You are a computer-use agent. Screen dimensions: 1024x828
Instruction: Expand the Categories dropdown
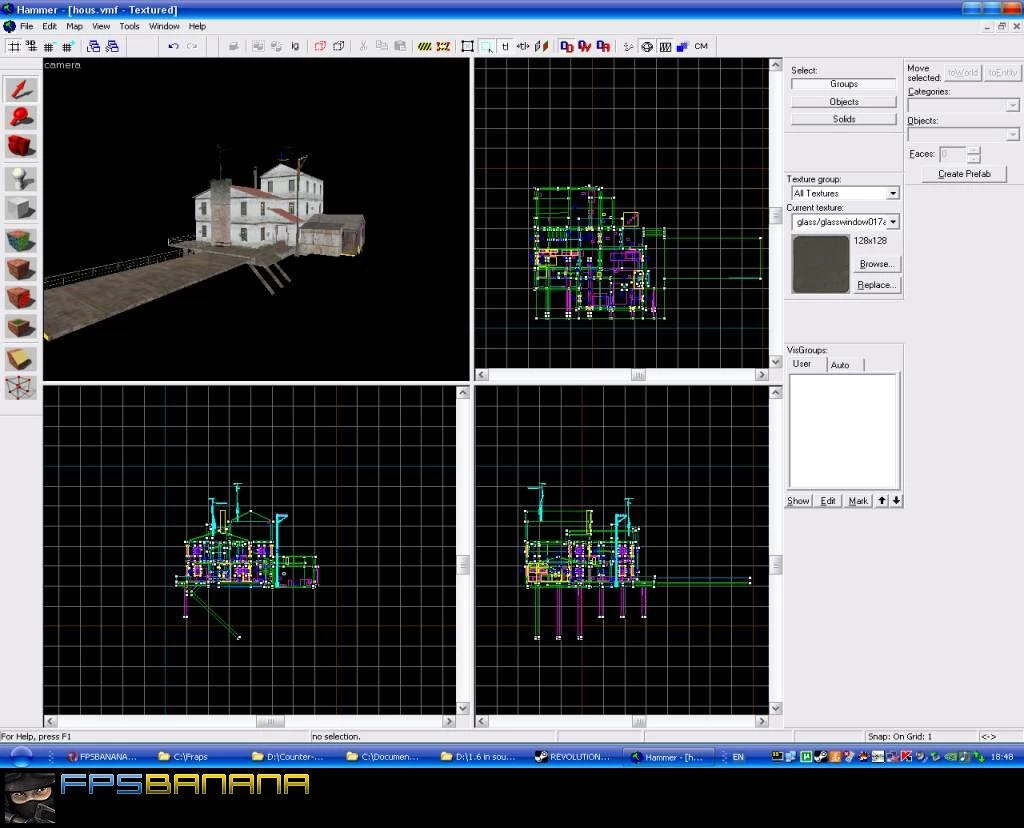[x=1012, y=105]
